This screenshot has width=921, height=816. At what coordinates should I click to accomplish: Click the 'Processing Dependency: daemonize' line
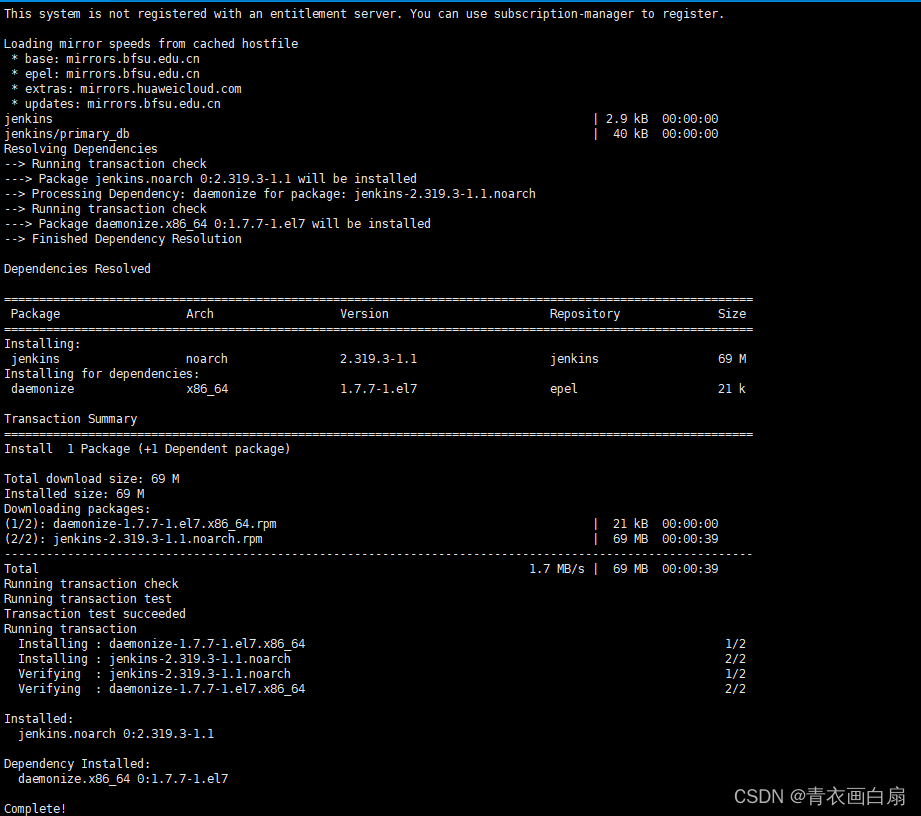coord(270,194)
